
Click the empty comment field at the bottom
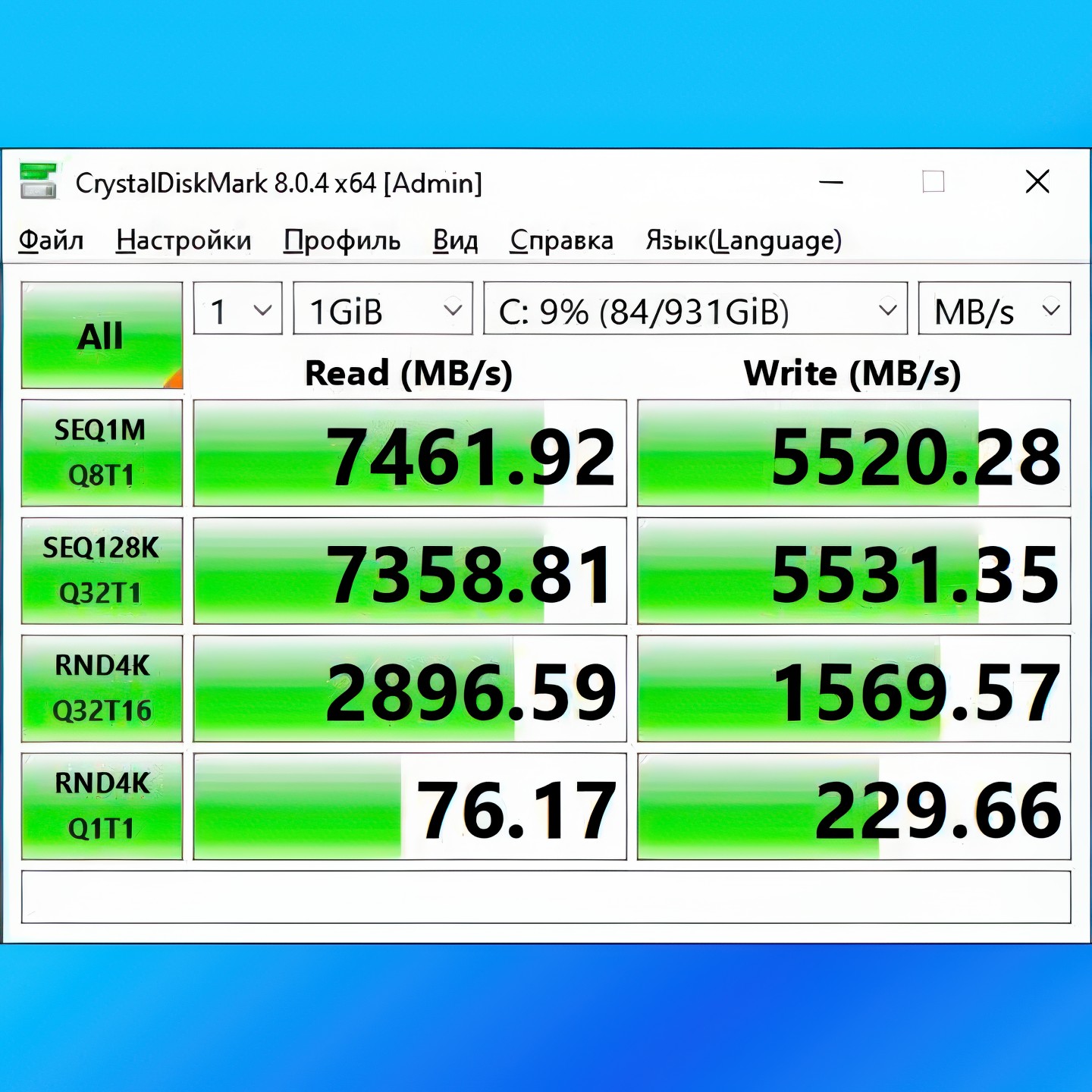point(546,897)
